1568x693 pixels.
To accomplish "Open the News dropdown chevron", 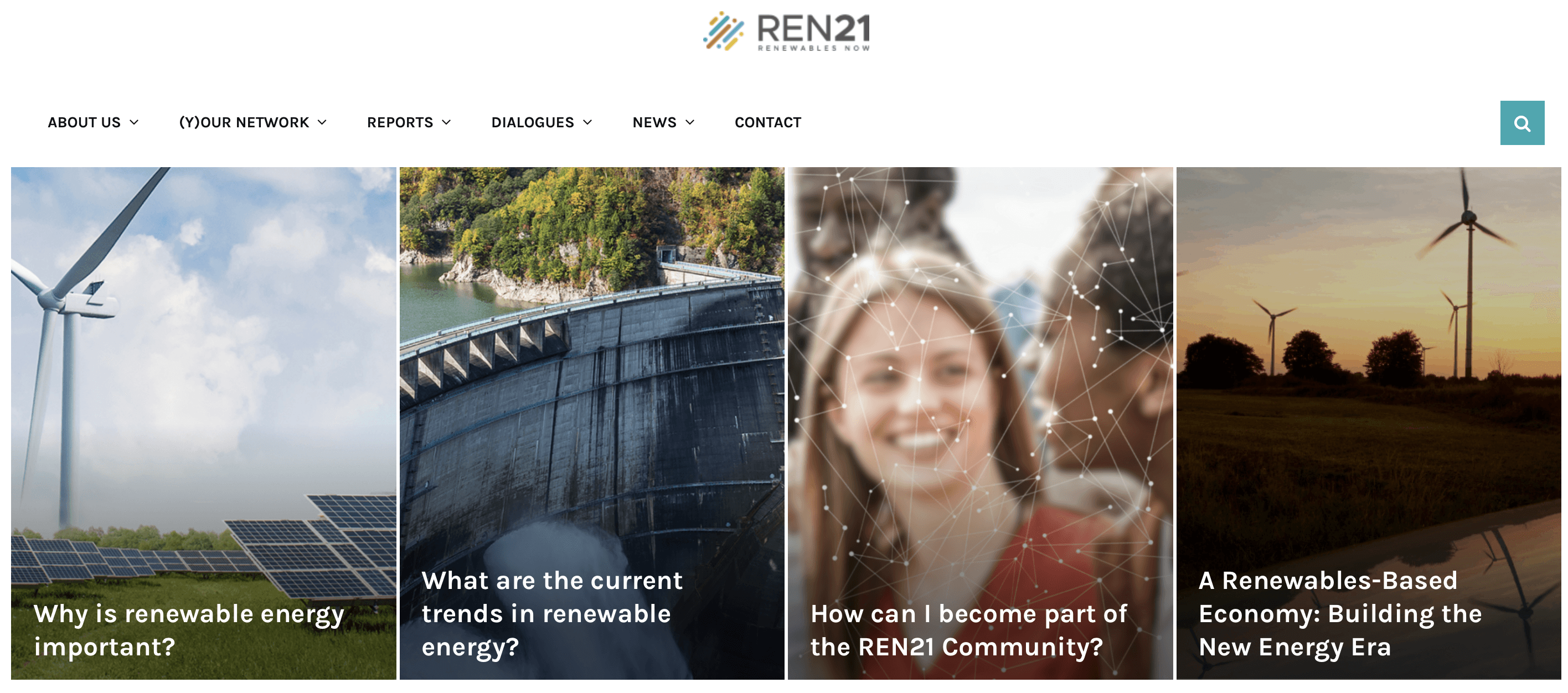I will pos(690,122).
